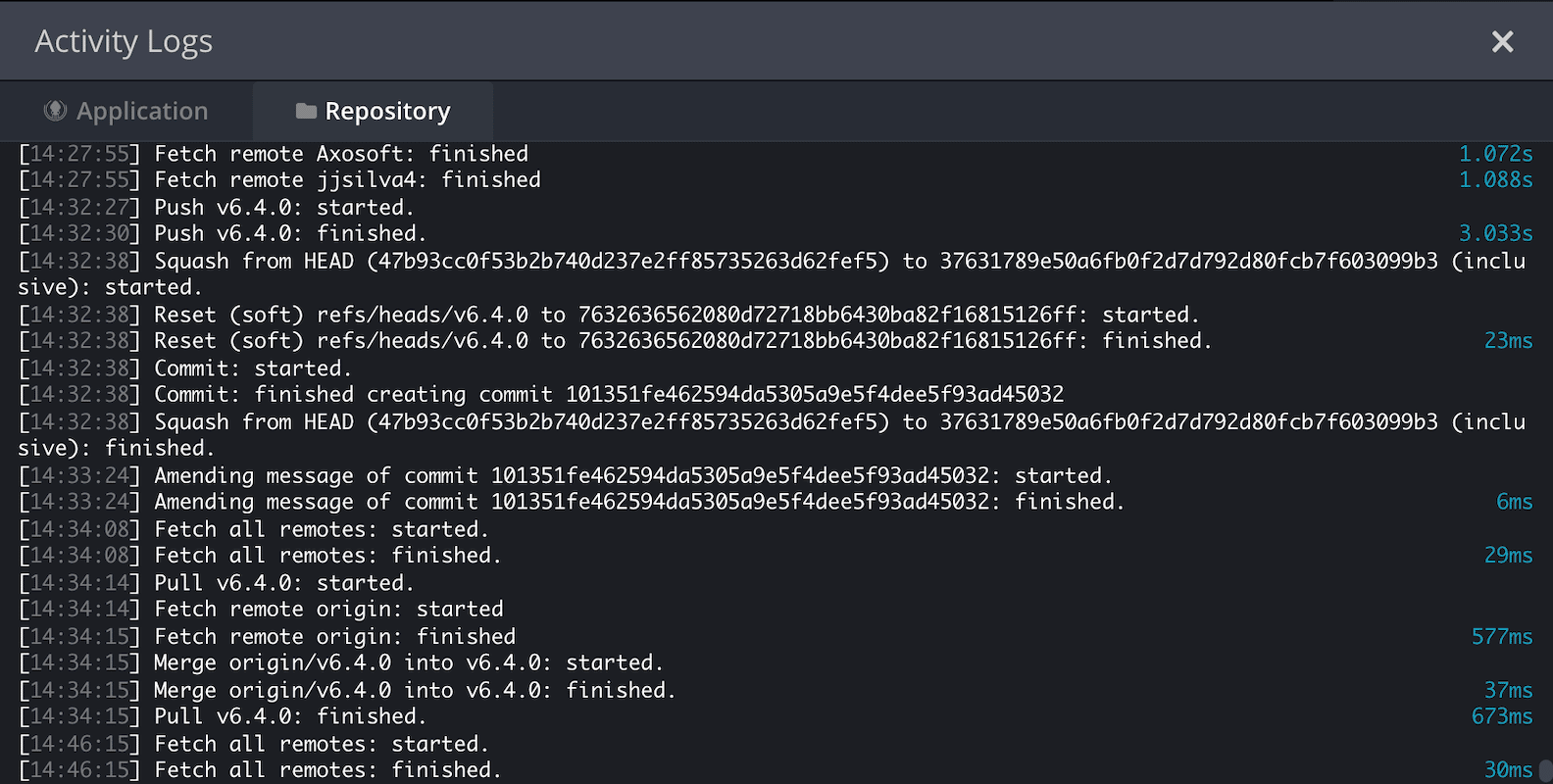Click the GitKraken Keef logo on Application tab

click(x=56, y=111)
